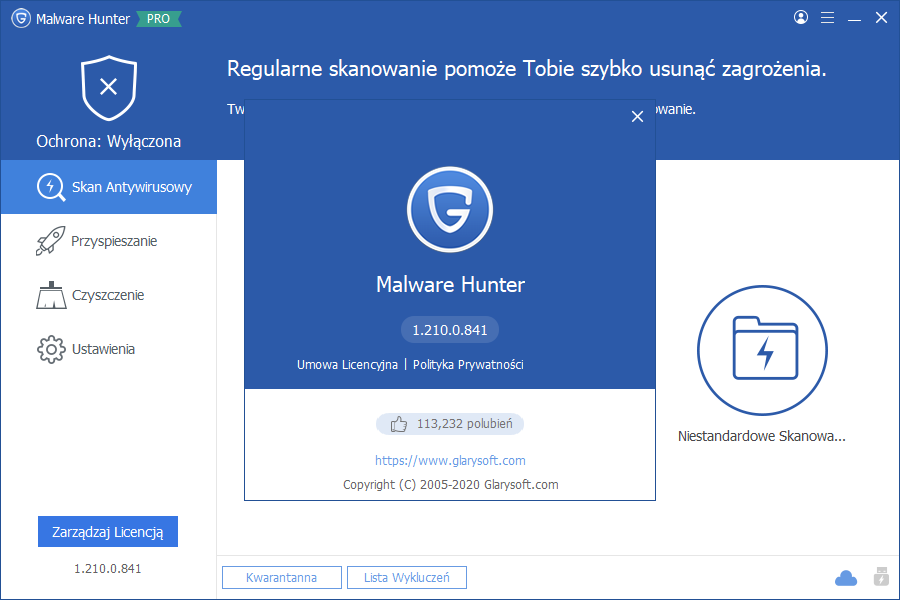This screenshot has width=900, height=600.
Task: Close the About dialog
Action: tap(637, 117)
